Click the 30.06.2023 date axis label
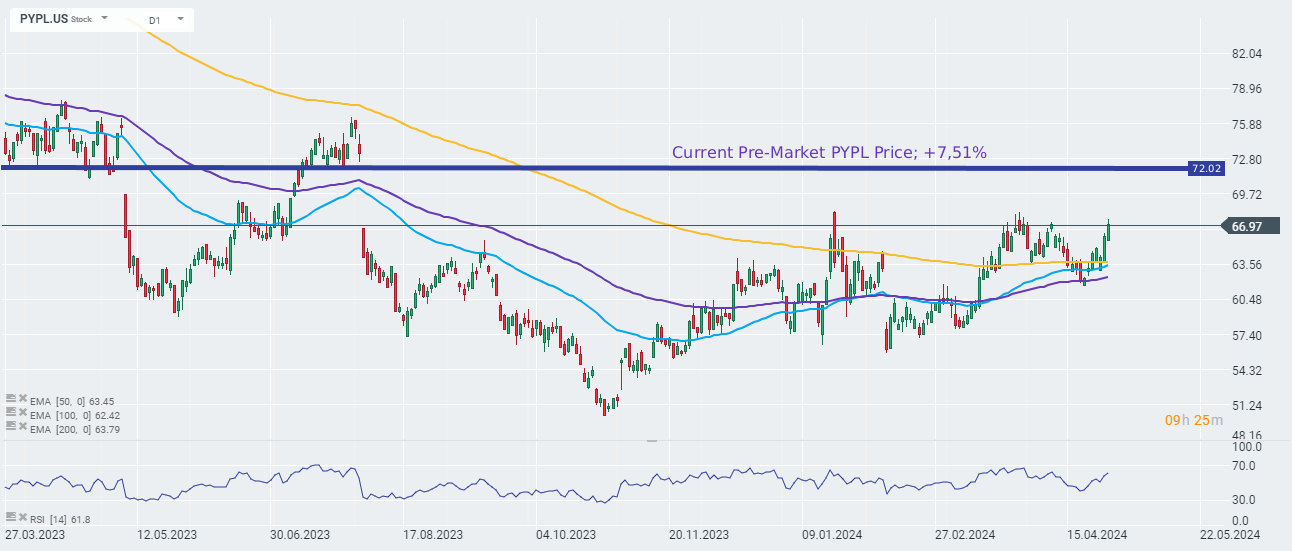Image resolution: width=1292 pixels, height=551 pixels. tap(302, 536)
